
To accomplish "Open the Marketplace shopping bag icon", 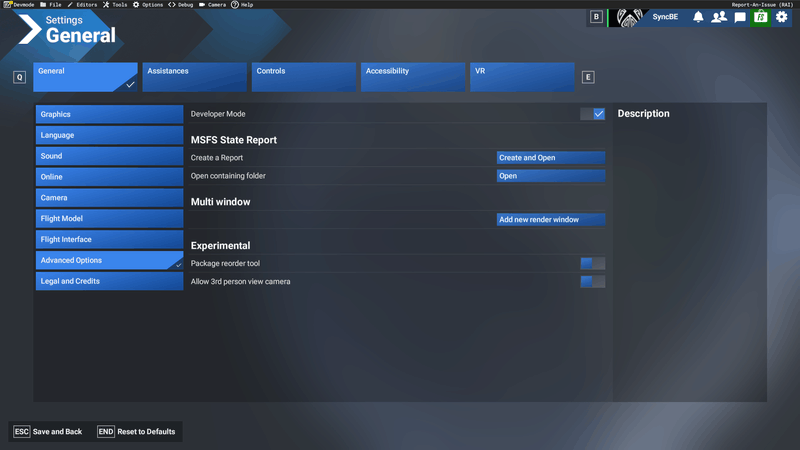I will [x=761, y=17].
